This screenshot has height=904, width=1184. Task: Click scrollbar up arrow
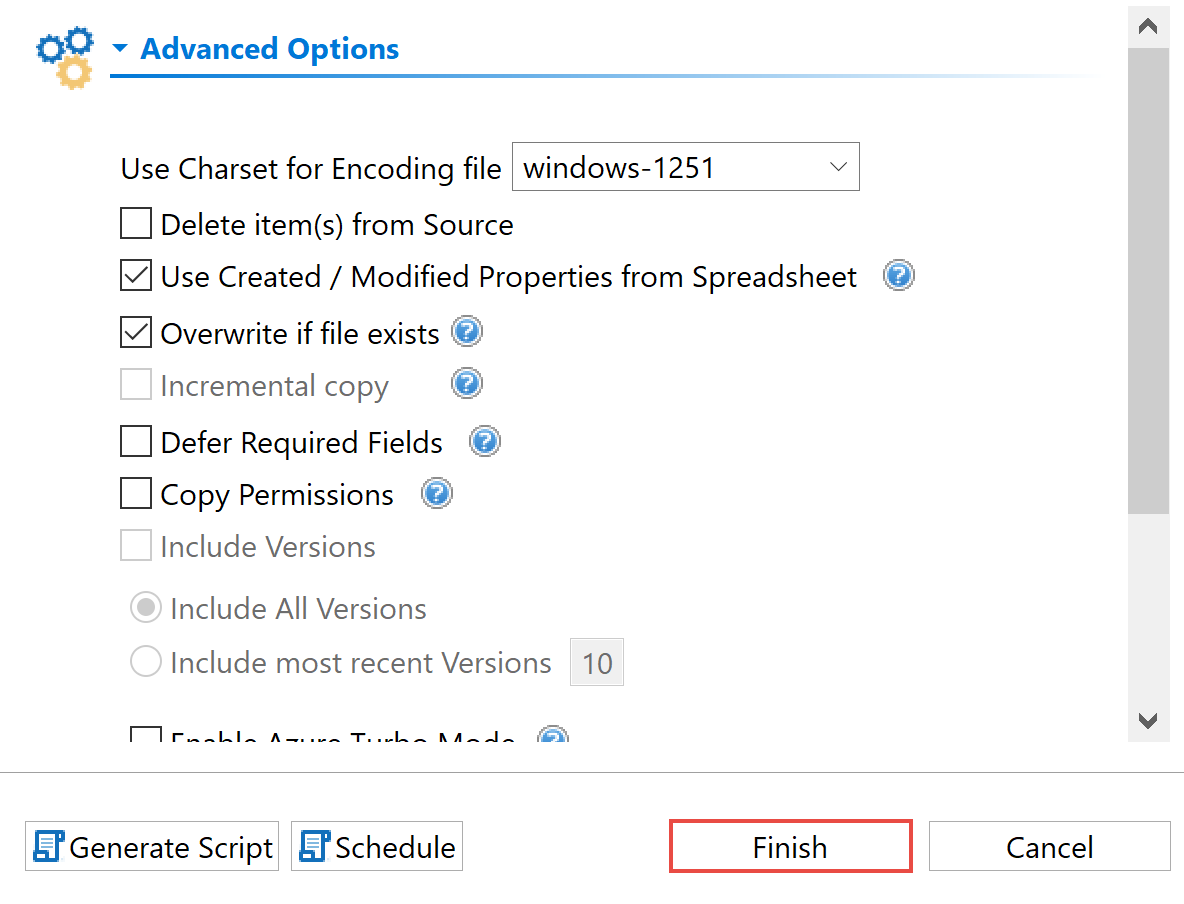(1148, 27)
